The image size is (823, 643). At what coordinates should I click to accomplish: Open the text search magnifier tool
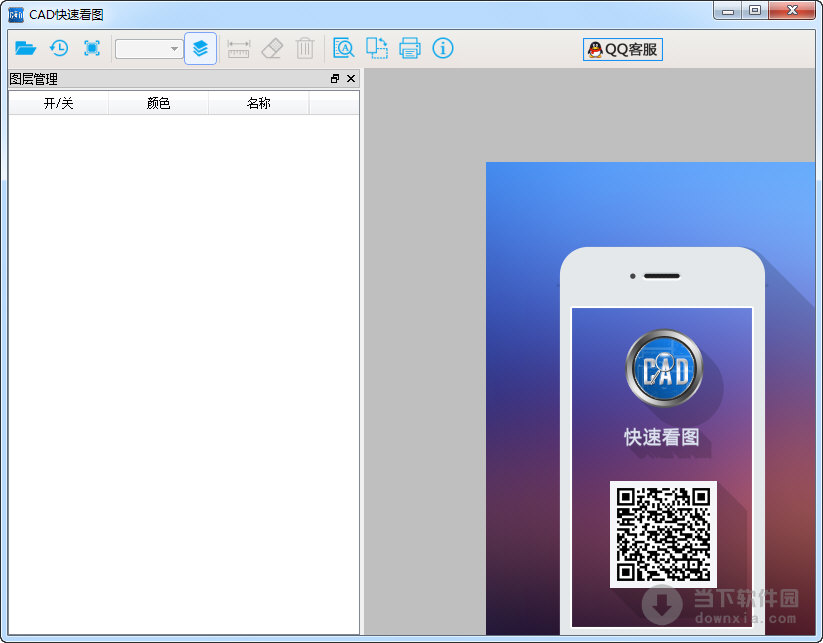[344, 48]
